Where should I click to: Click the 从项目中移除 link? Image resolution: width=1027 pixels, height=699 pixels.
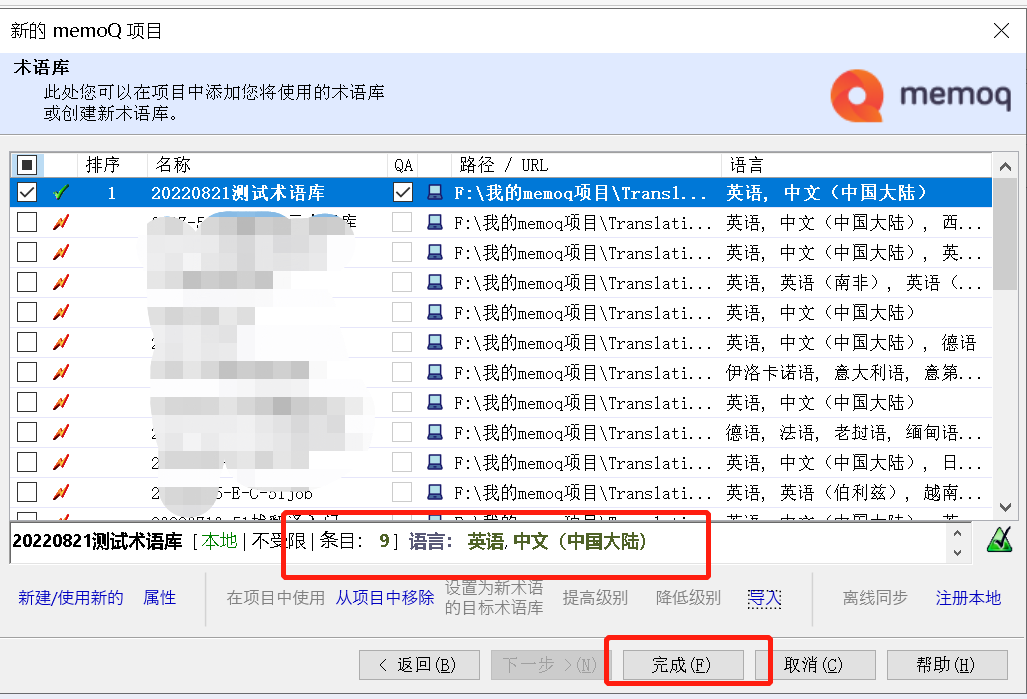pyautogui.click(x=385, y=597)
